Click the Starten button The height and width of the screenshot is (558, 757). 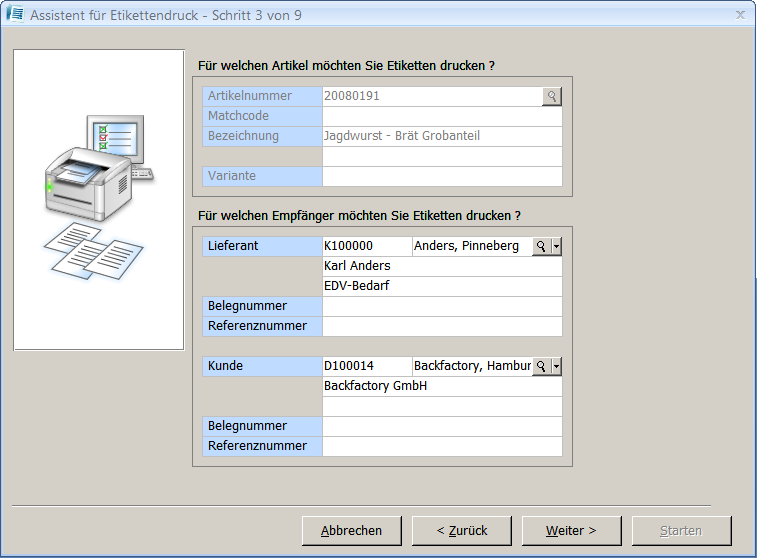[681, 530]
